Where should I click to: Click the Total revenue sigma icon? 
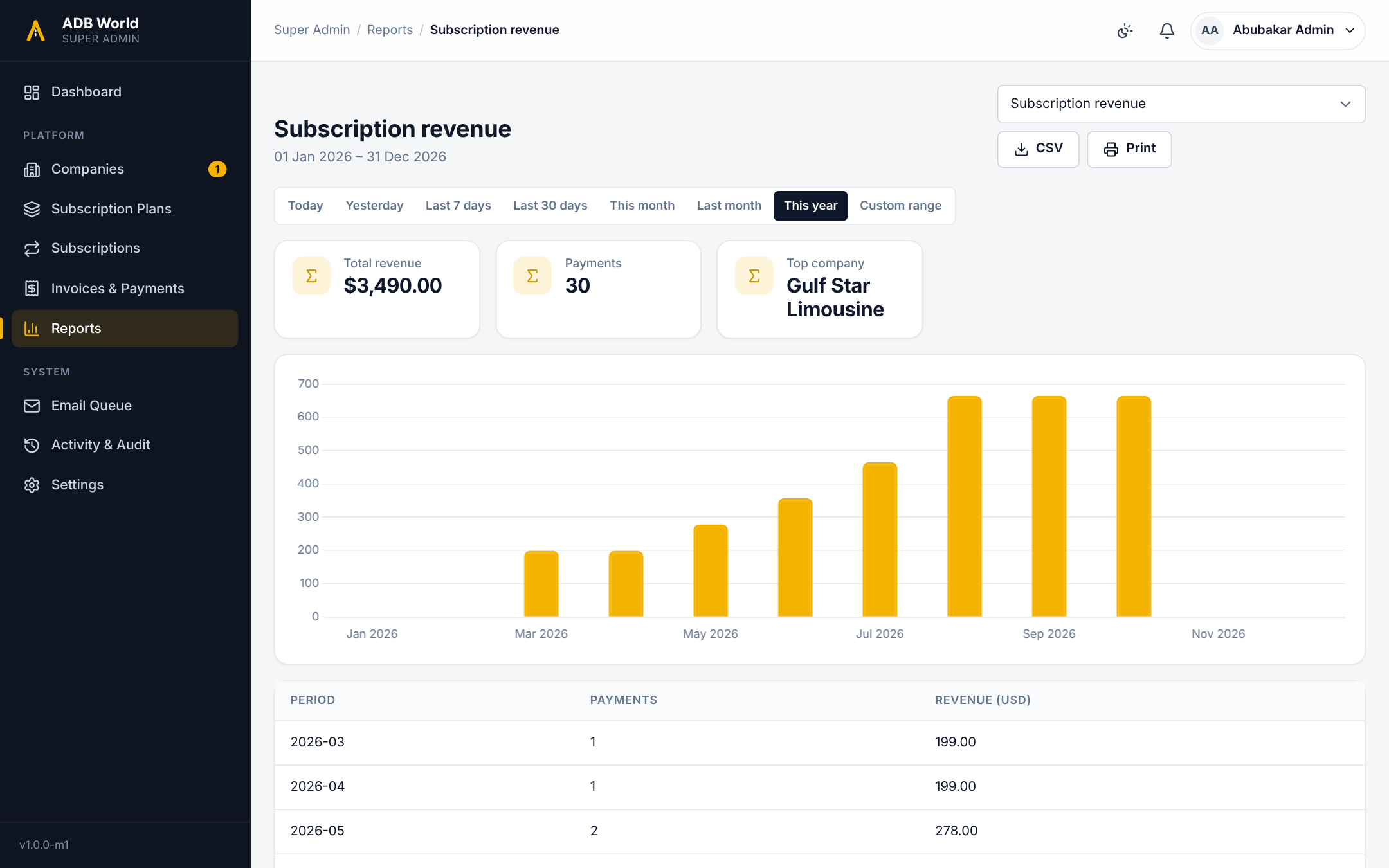pos(311,276)
